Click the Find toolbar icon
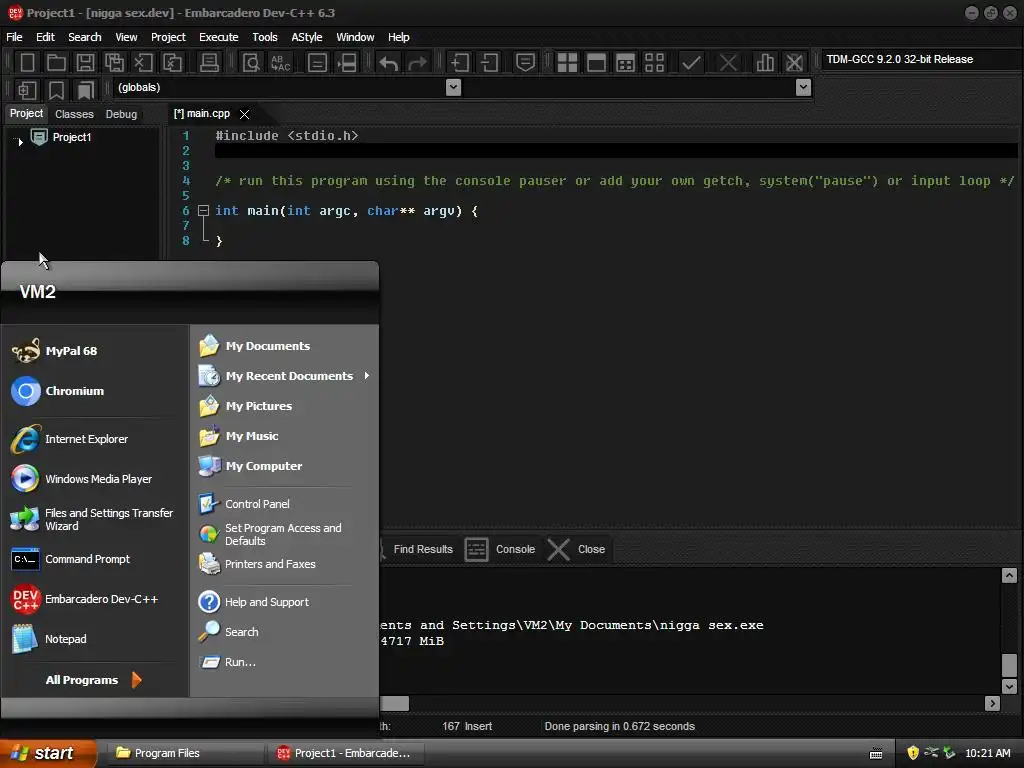The width and height of the screenshot is (1024, 768). pyautogui.click(x=251, y=63)
